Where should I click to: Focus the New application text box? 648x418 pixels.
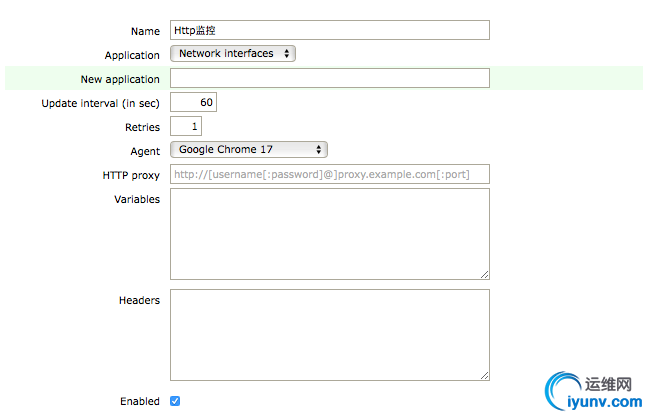[x=329, y=78]
